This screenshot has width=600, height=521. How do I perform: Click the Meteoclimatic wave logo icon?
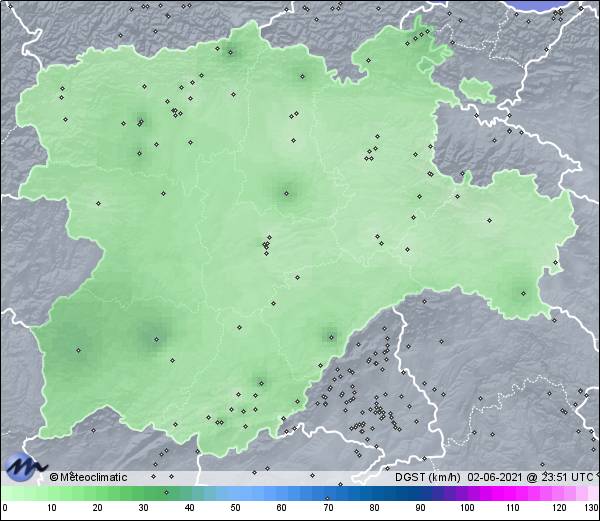coord(26,467)
